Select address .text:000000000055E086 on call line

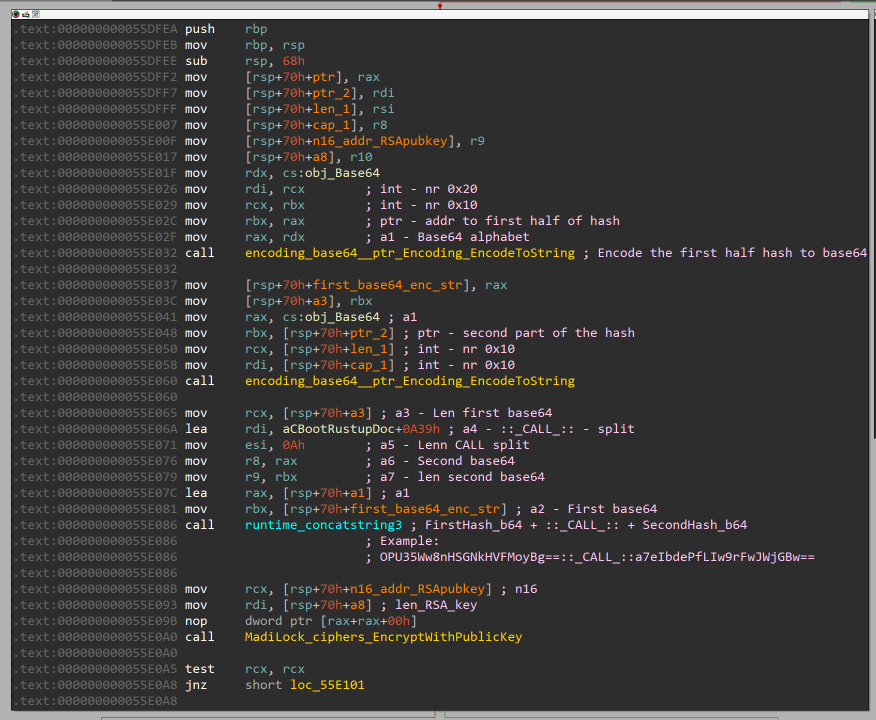coord(96,525)
